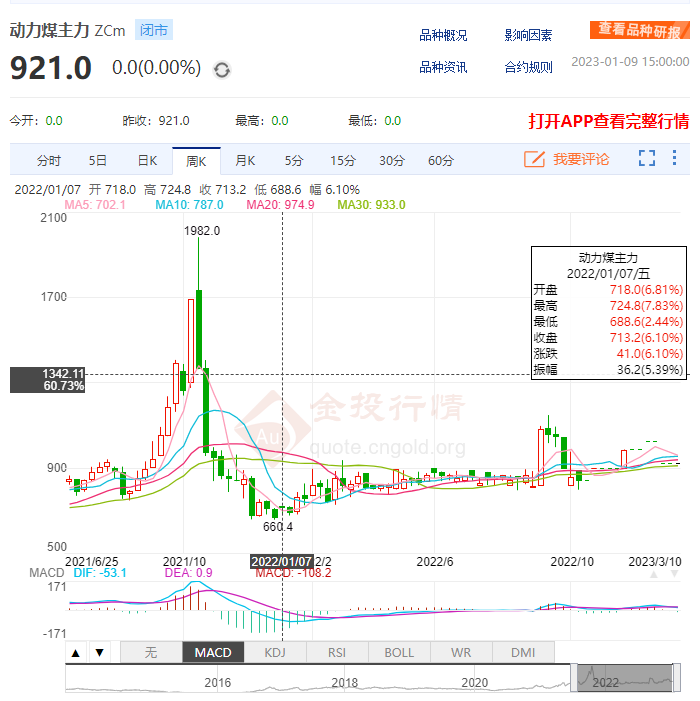The width and height of the screenshot is (700, 701).
Task: Click the 2022/01/07 crosshair date label
Action: click(282, 562)
